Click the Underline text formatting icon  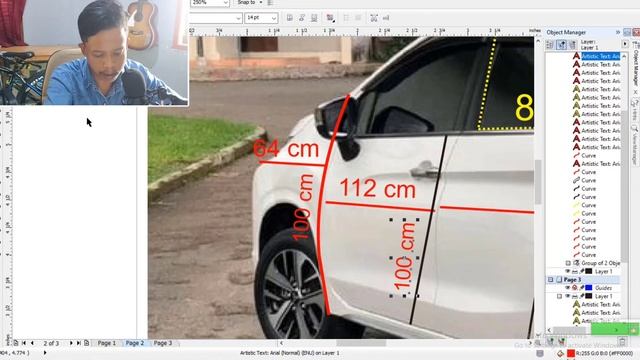pyautogui.click(x=314, y=18)
